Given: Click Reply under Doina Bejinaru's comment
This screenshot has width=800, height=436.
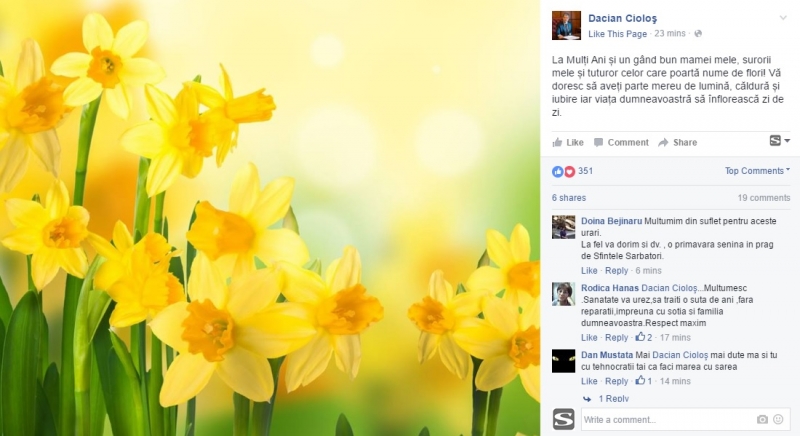Looking at the screenshot, I should (616, 270).
